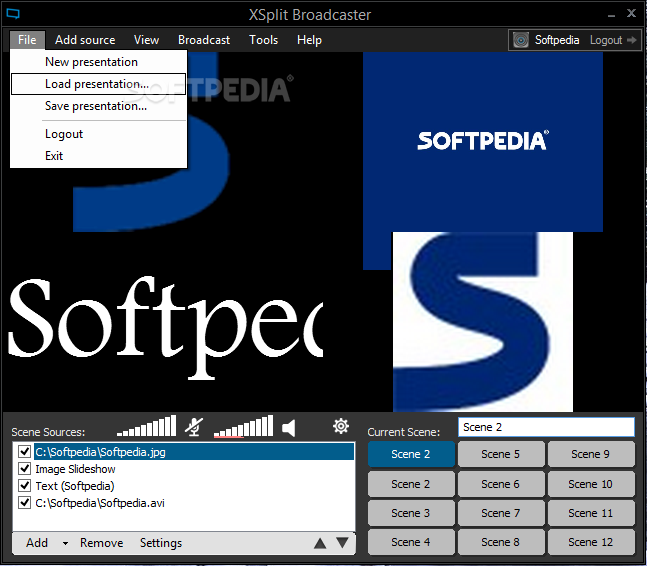Switch to Scene 11

[x=591, y=513]
